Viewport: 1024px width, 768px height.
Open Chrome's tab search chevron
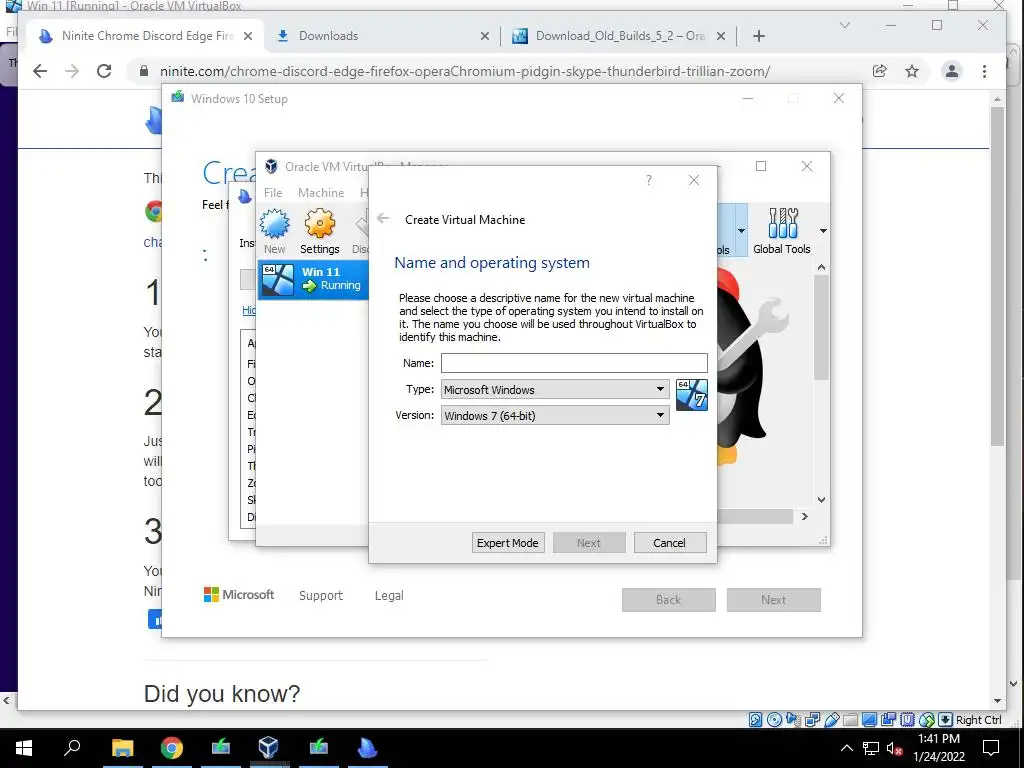click(x=844, y=25)
